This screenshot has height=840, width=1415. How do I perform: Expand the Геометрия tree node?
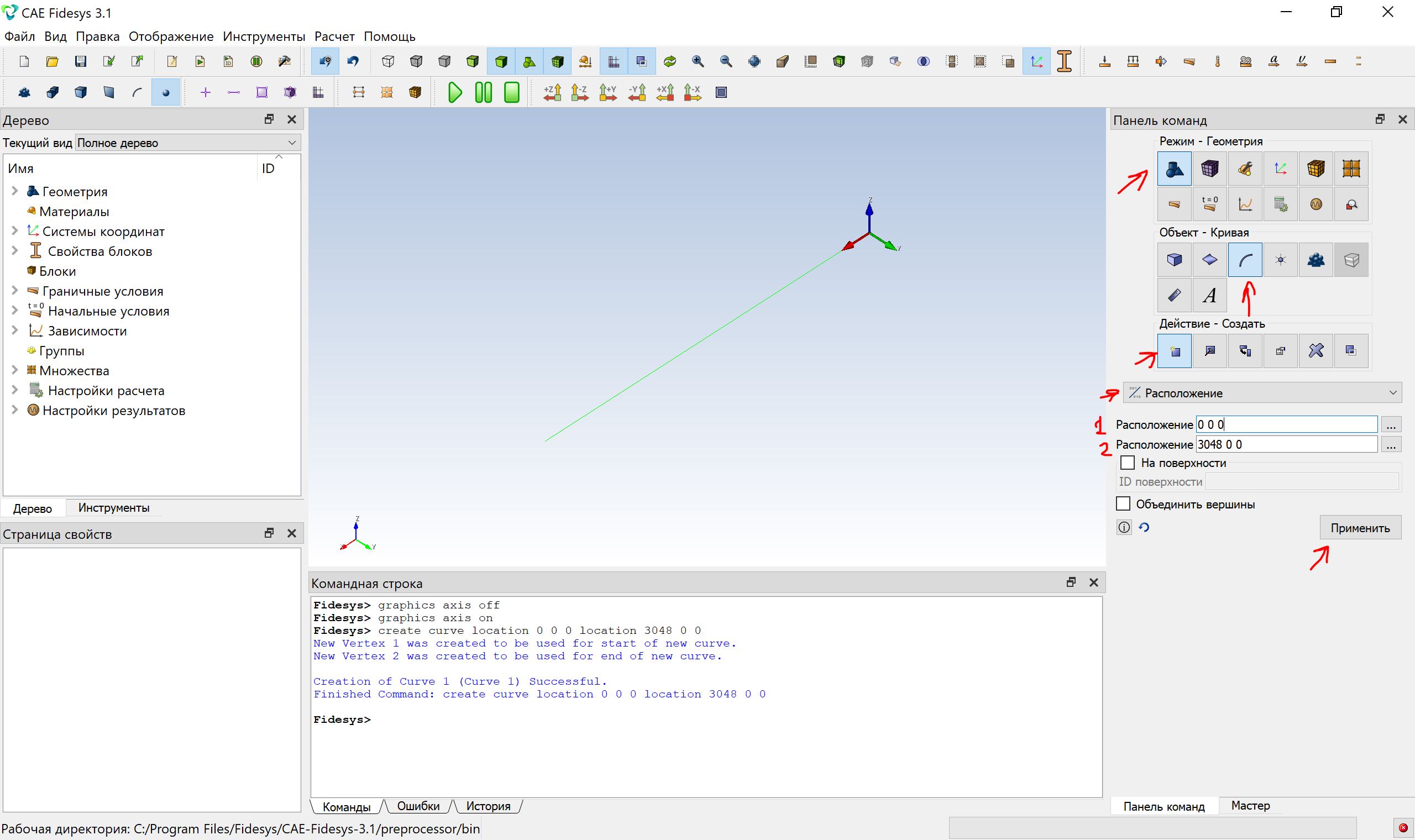[x=15, y=191]
